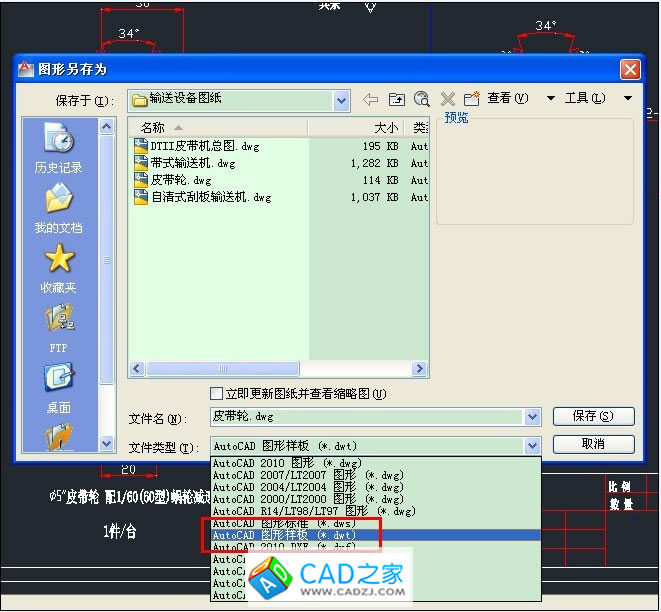The image size is (661, 612).
Task: Open 历史记录 in the places sidebar
Action: click(59, 149)
